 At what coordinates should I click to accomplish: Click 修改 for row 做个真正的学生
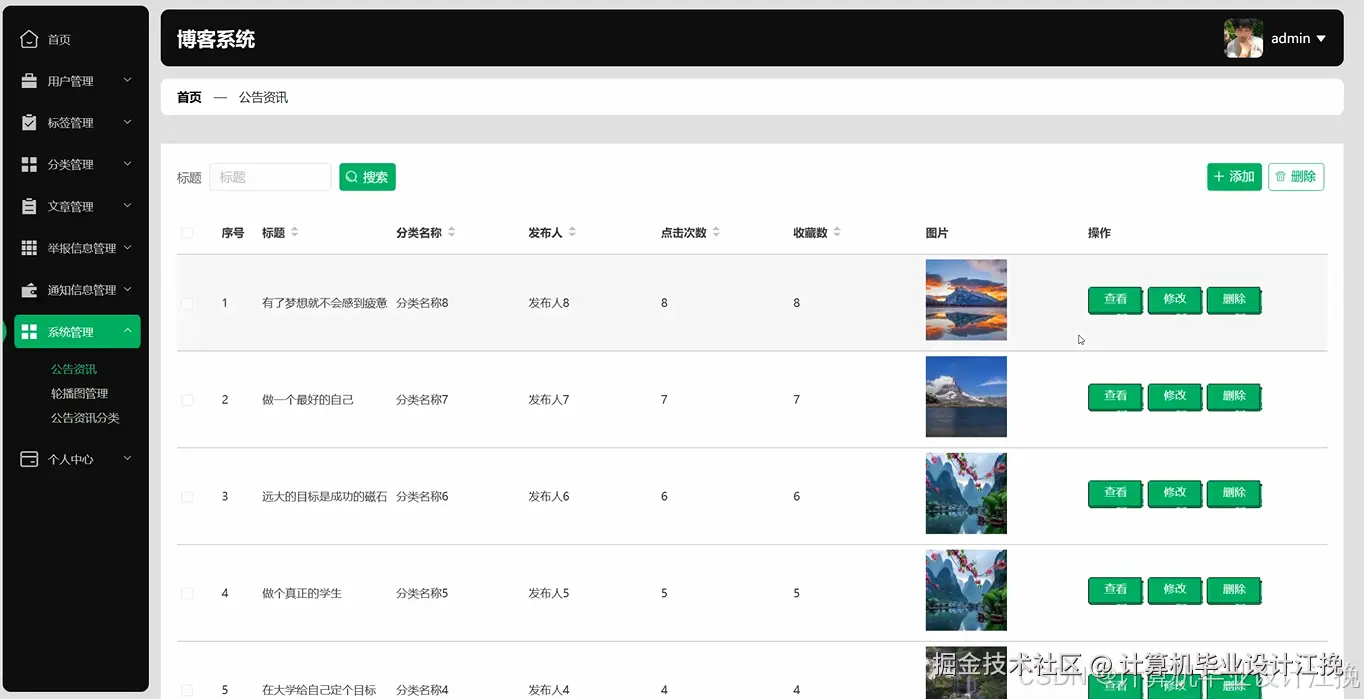point(1175,591)
